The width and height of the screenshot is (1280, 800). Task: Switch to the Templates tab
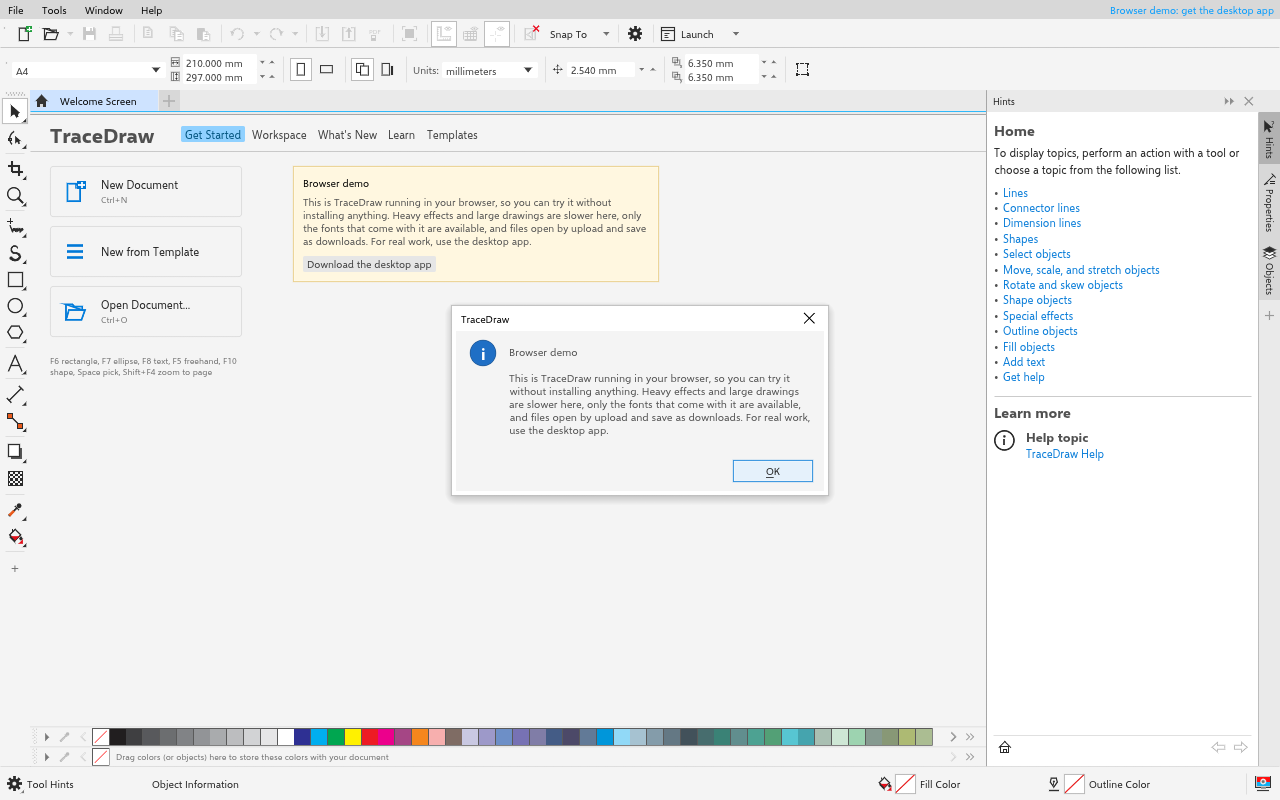(x=452, y=135)
